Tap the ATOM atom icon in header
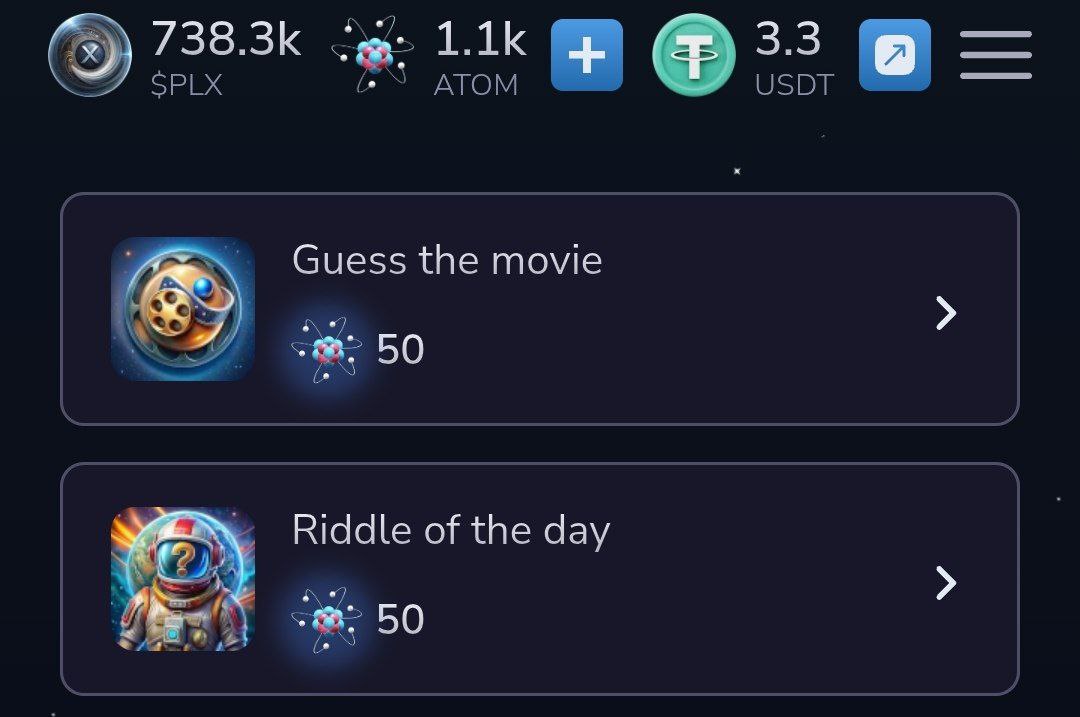Image resolution: width=1080 pixels, height=717 pixels. click(x=373, y=54)
